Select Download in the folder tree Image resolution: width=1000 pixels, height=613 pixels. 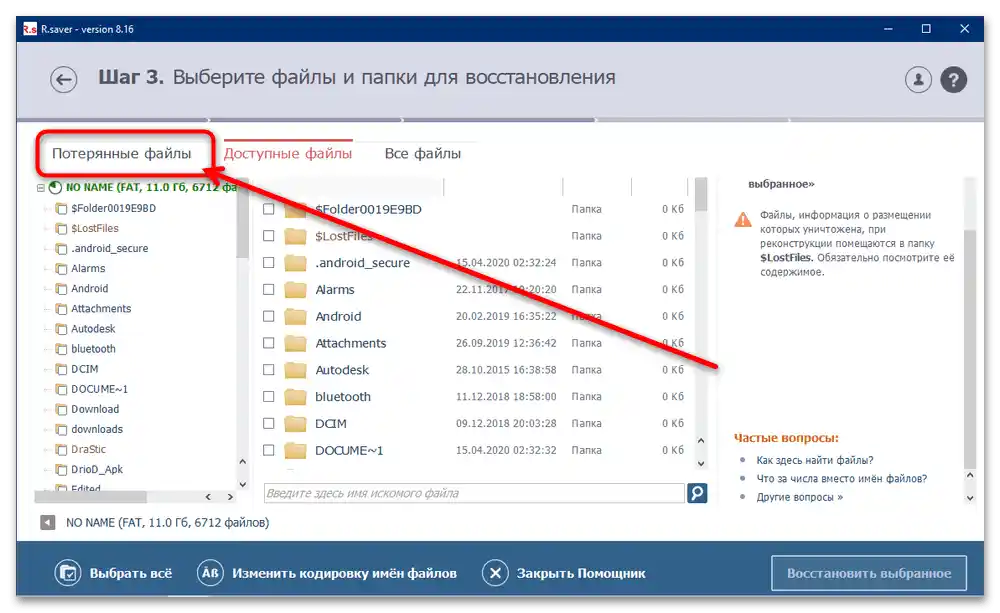coord(95,409)
